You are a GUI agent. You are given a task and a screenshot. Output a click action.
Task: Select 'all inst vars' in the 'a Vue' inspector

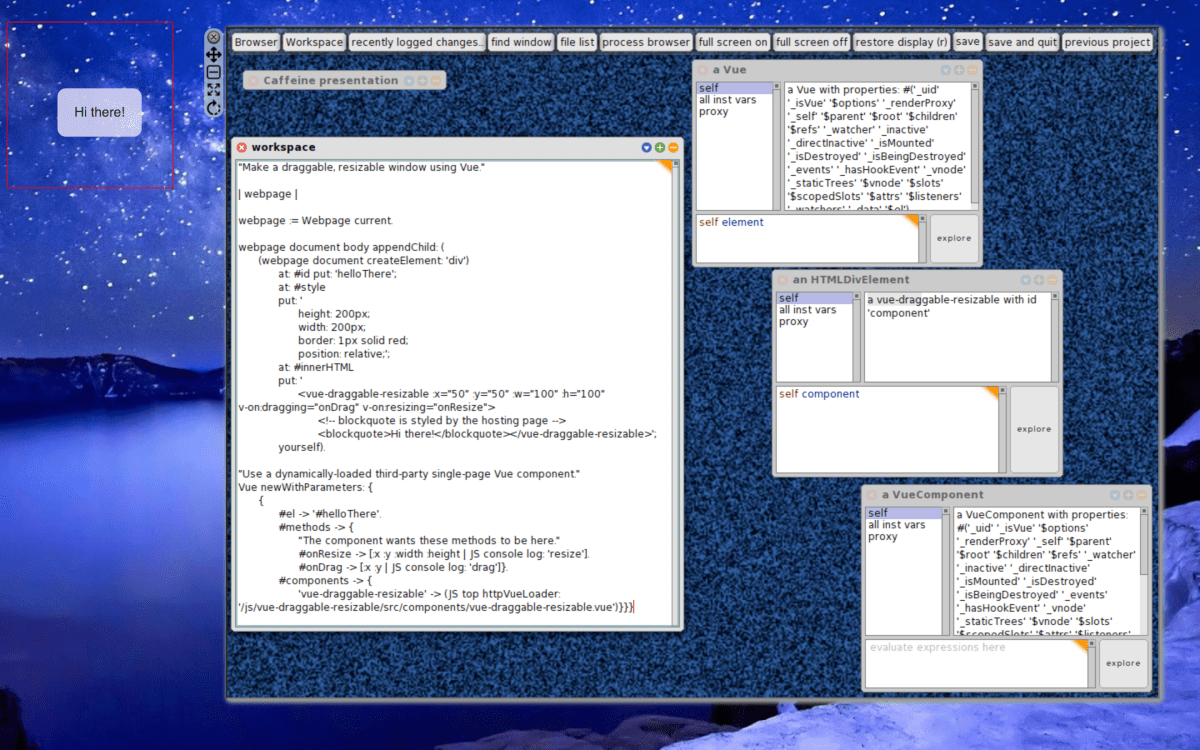point(727,100)
